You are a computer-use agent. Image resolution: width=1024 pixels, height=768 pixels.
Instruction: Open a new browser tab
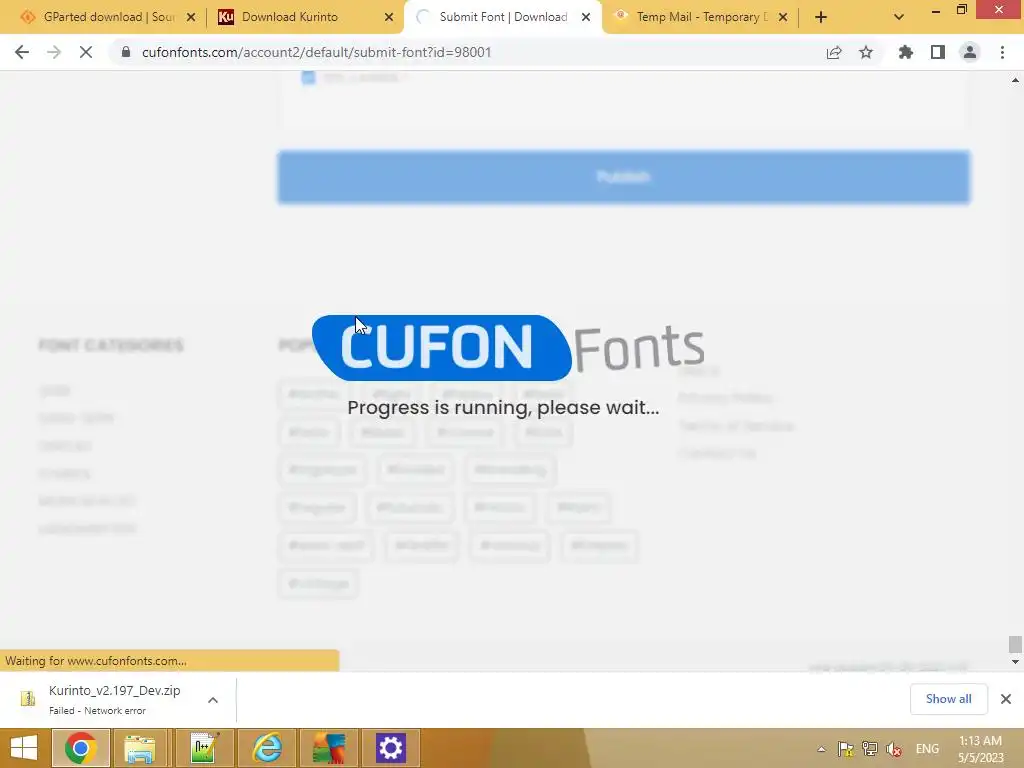821,17
